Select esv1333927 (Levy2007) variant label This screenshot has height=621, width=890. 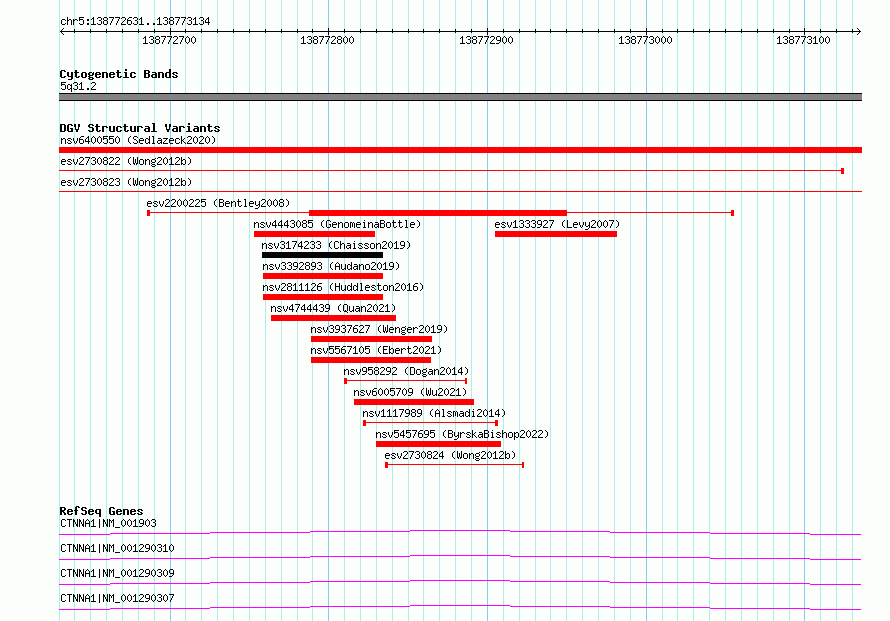(557, 224)
